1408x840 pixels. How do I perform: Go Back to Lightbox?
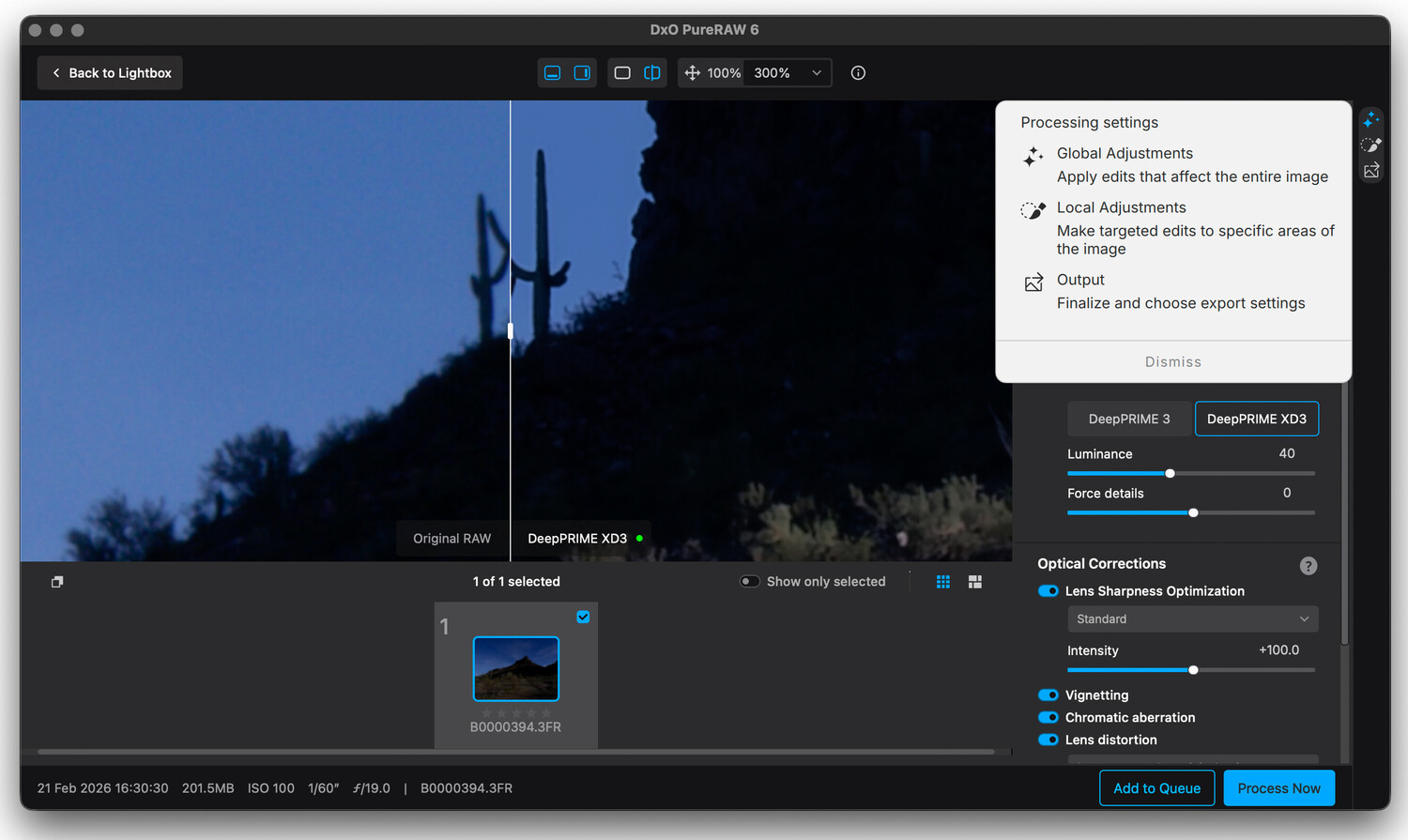point(110,73)
